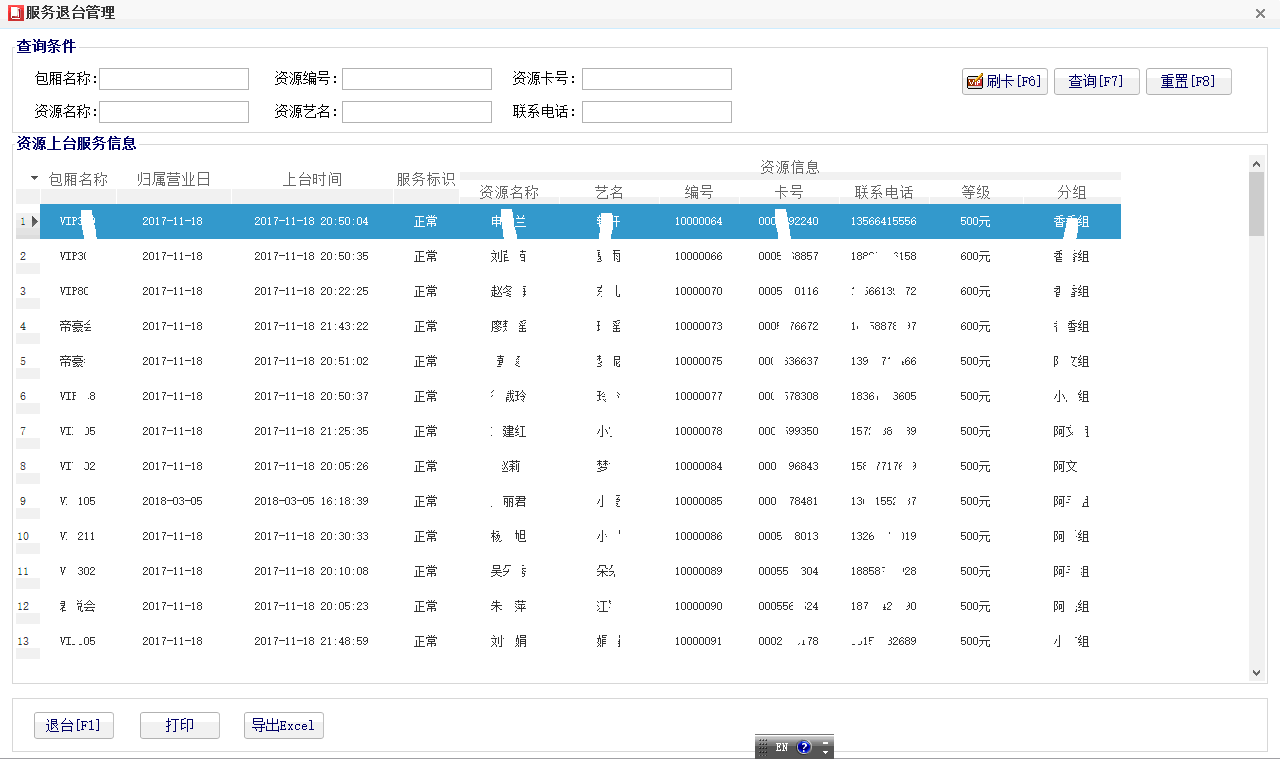Image resolution: width=1280 pixels, height=759 pixels.
Task: Select row with number 10000078
Action: [568, 431]
